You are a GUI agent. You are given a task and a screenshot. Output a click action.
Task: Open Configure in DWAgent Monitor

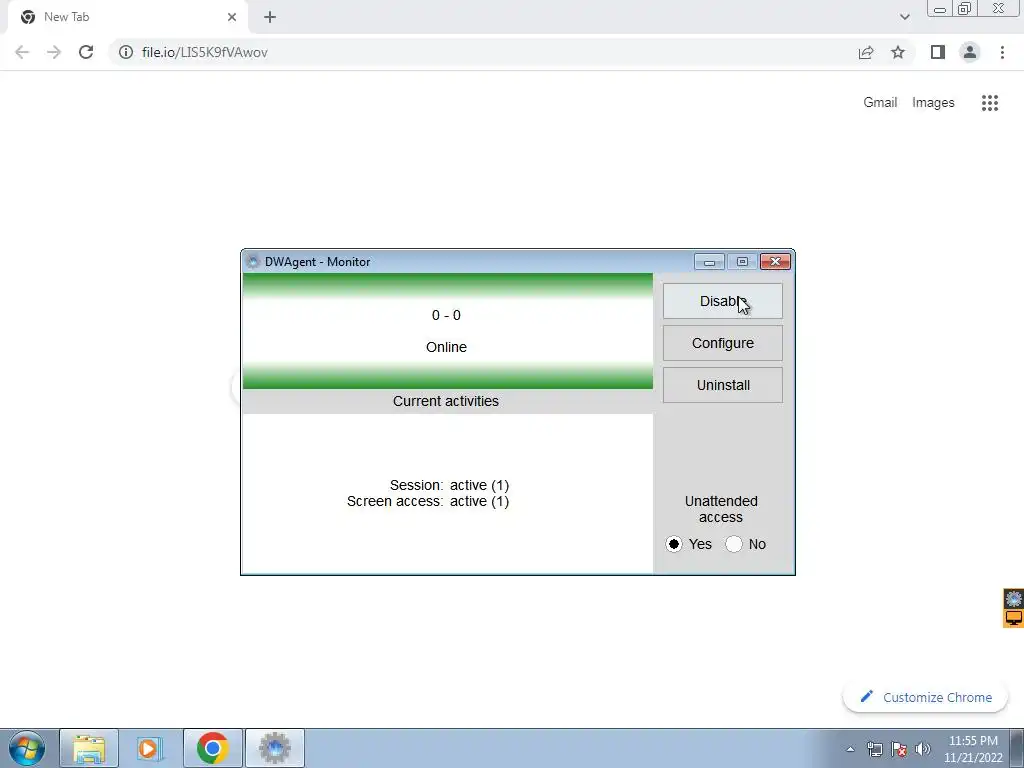point(722,344)
